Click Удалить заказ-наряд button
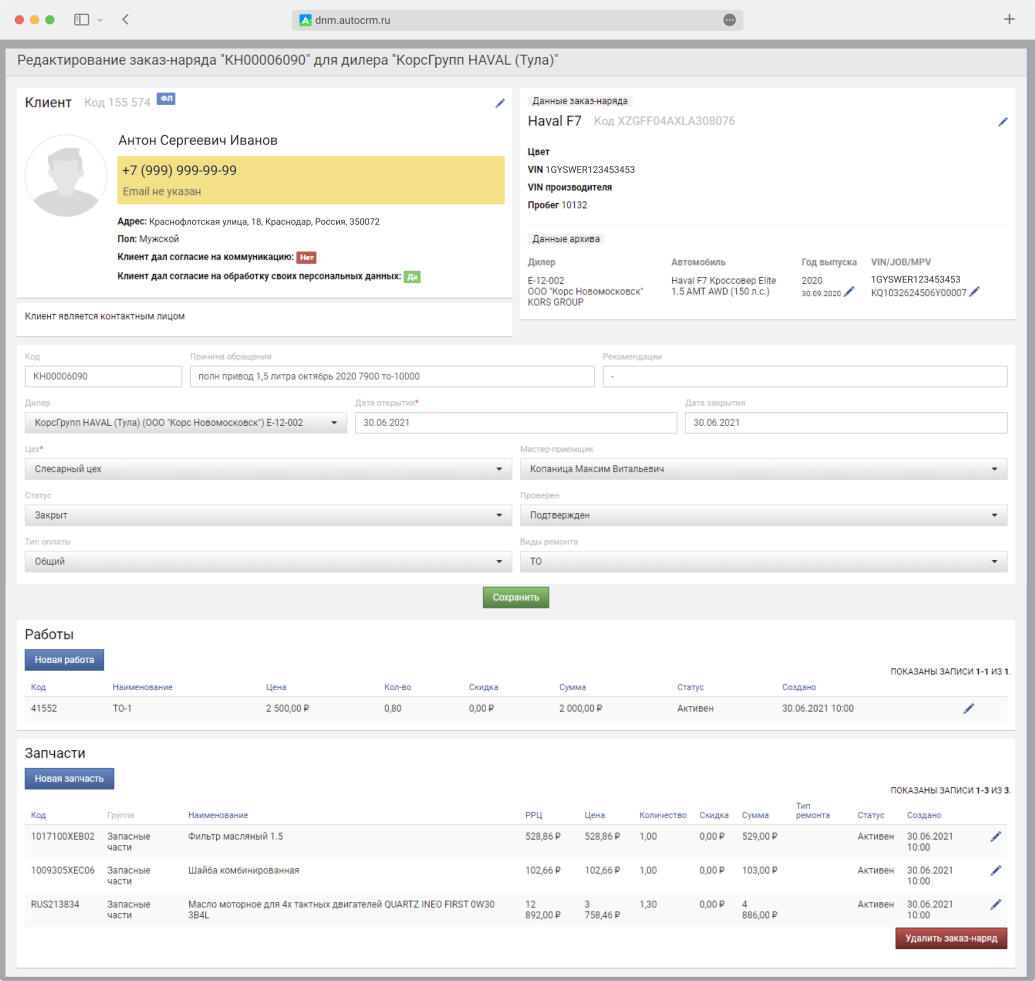Image resolution: width=1035 pixels, height=981 pixels. [950, 939]
